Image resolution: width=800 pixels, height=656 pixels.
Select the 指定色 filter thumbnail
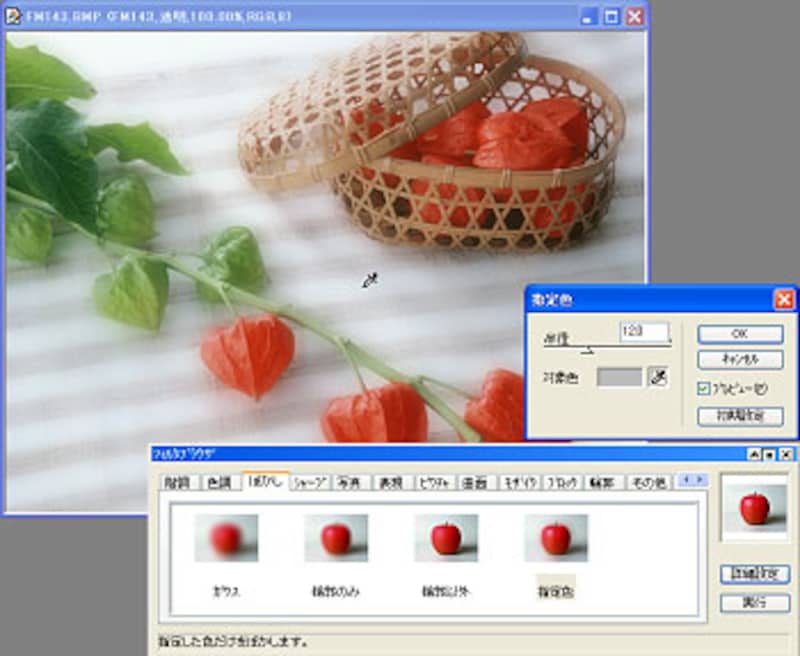pyautogui.click(x=556, y=538)
